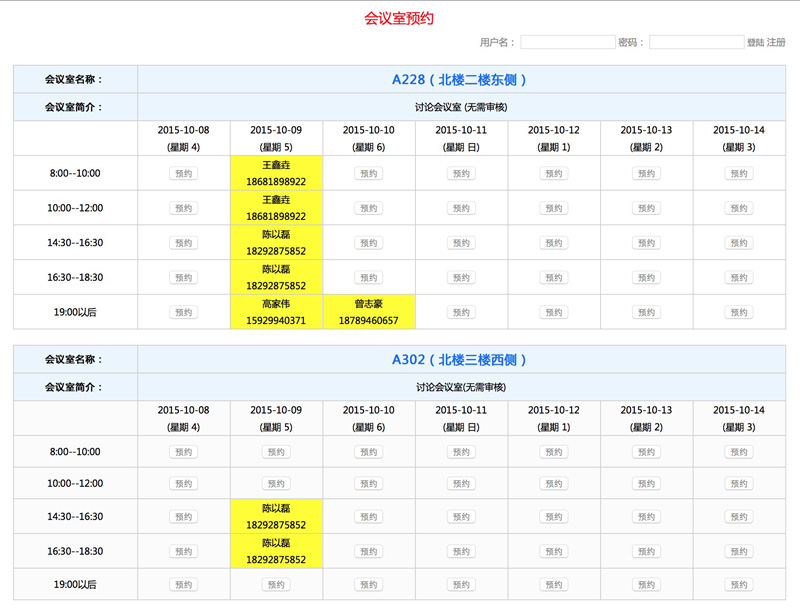Select 曾志豪's yellow booking cell in A228

[x=368, y=312]
